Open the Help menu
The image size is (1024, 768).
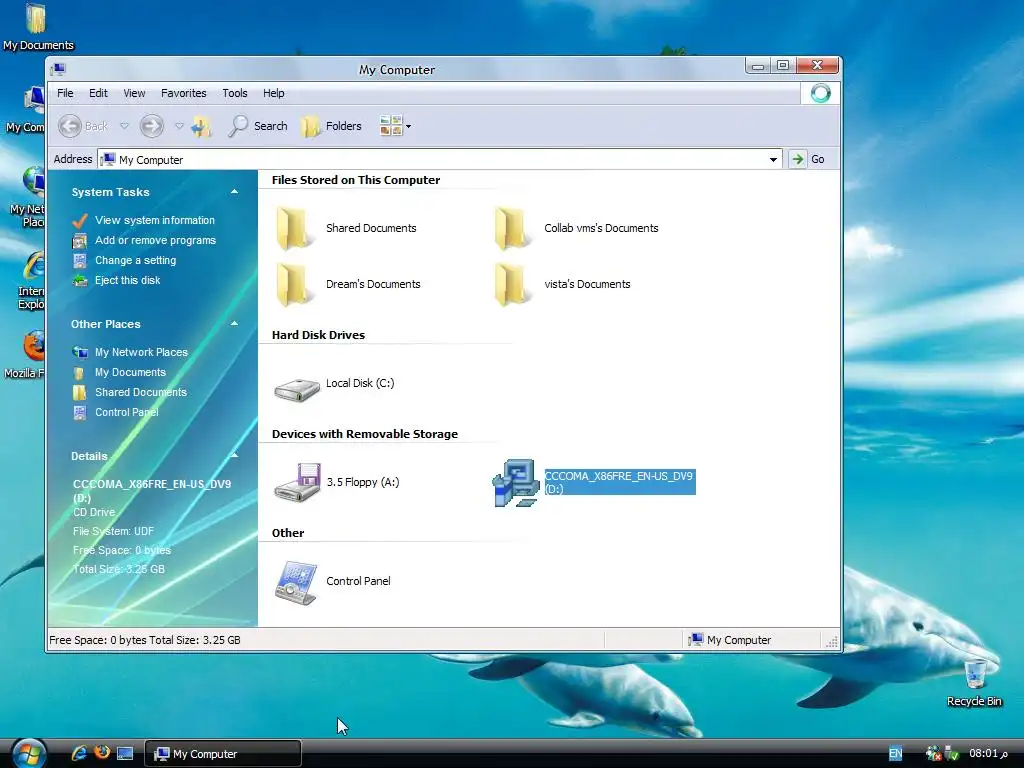[274, 93]
